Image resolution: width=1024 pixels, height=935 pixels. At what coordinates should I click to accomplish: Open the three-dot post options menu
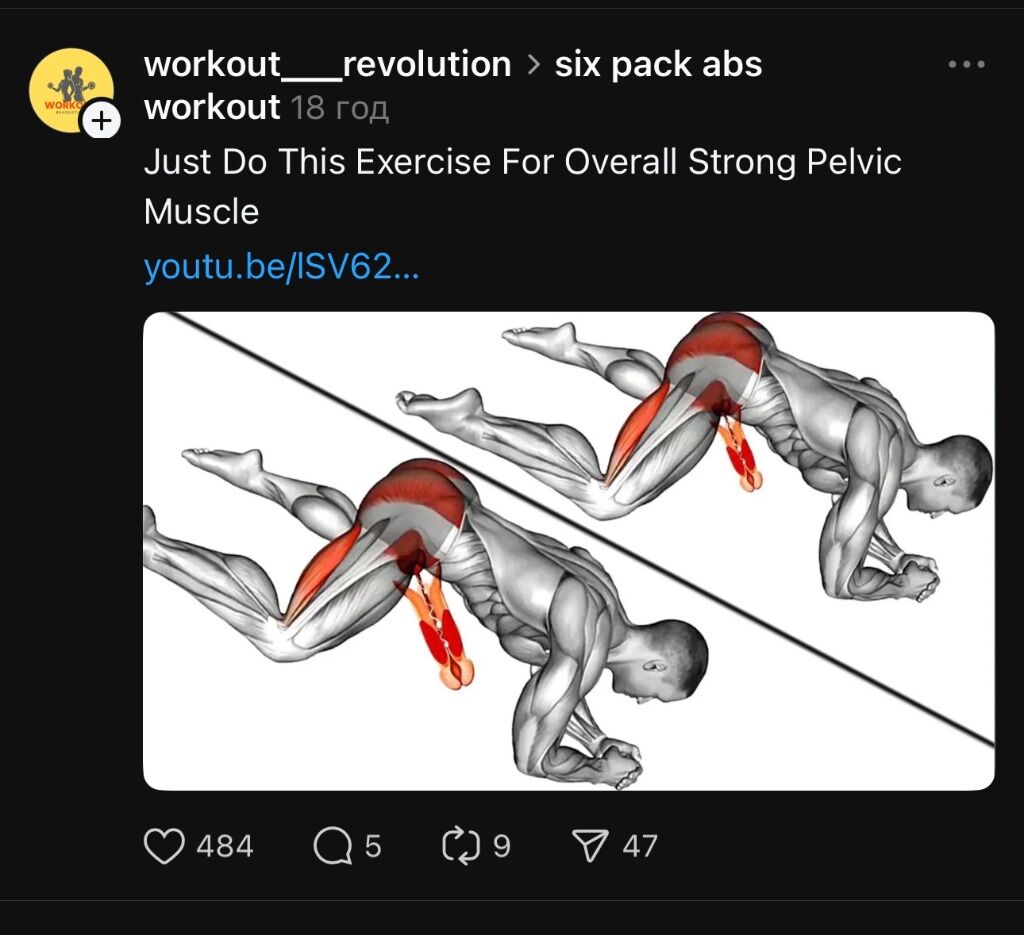(x=967, y=64)
